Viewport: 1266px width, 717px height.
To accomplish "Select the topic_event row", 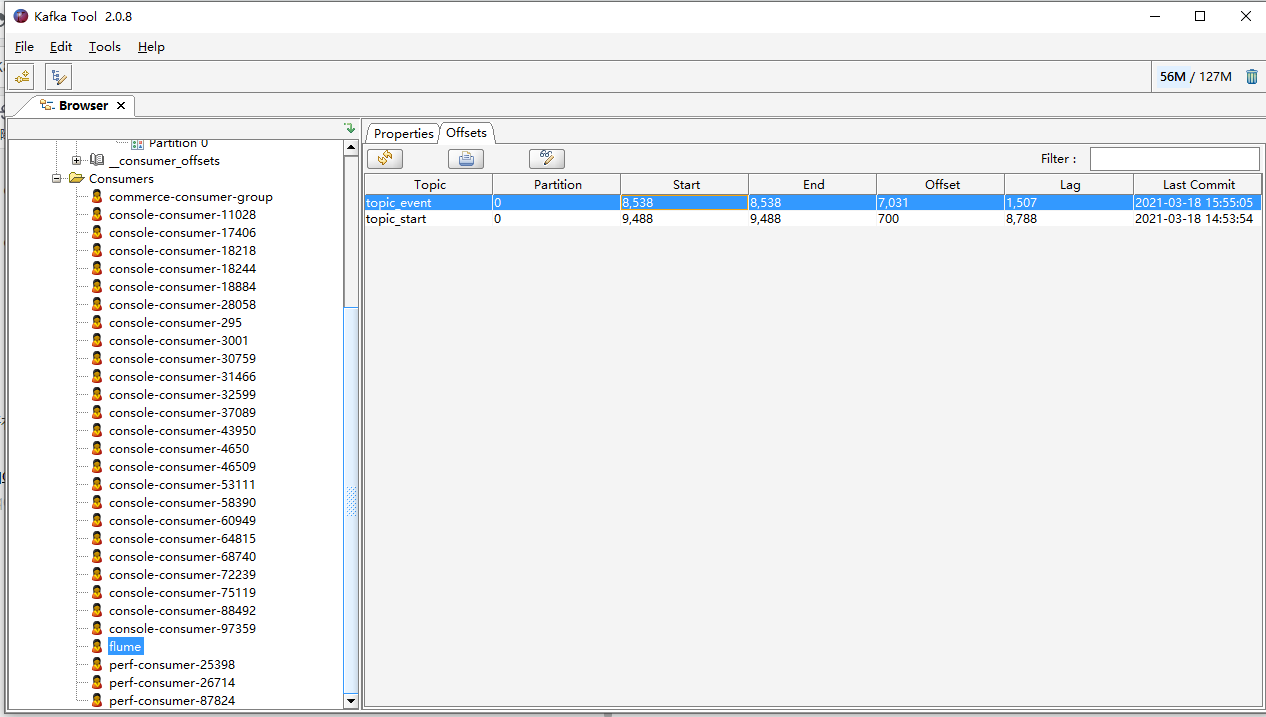I will (x=813, y=203).
